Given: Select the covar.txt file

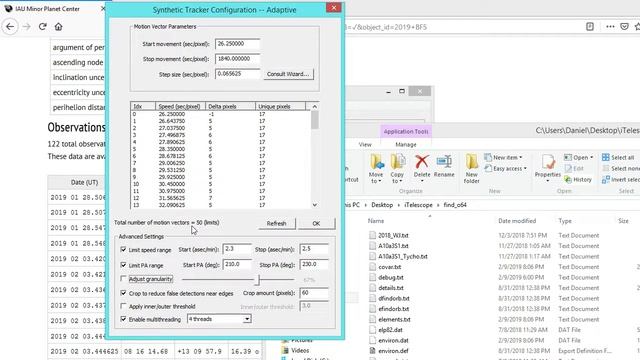Looking at the screenshot, I should (389, 267).
